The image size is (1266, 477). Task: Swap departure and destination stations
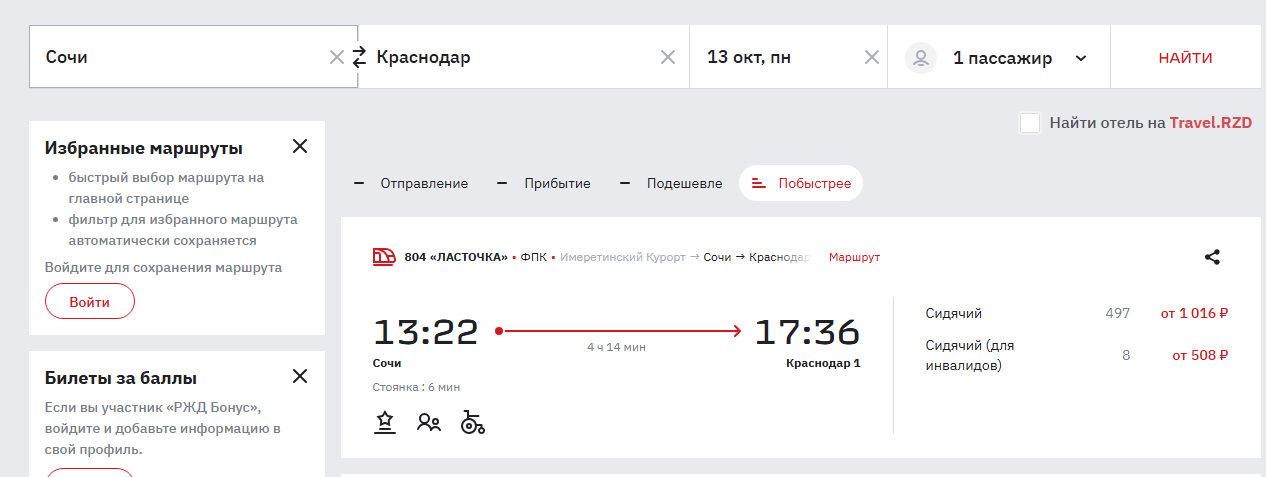(359, 57)
